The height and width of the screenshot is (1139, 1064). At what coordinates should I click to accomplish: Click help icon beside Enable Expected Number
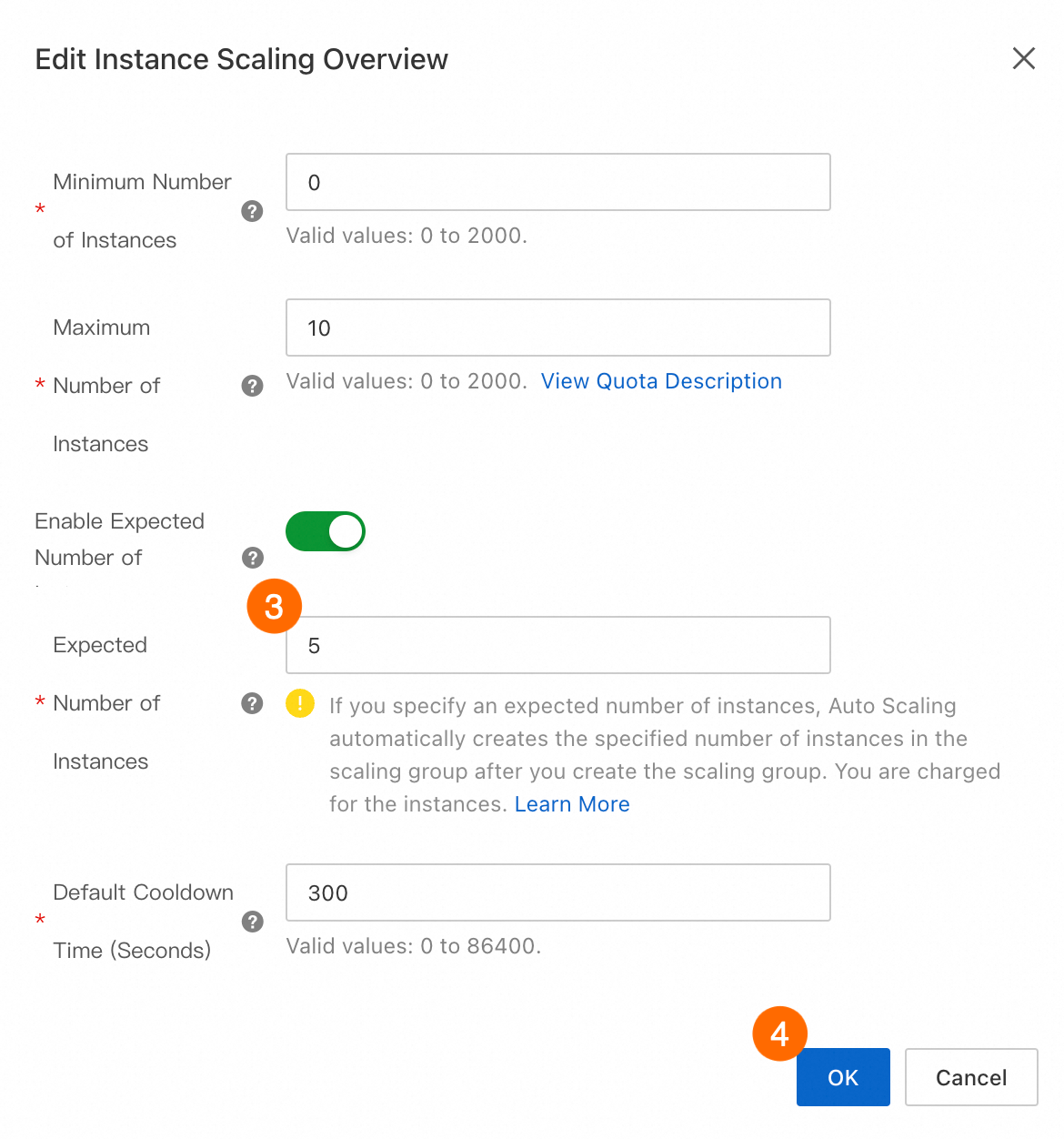coord(253,558)
